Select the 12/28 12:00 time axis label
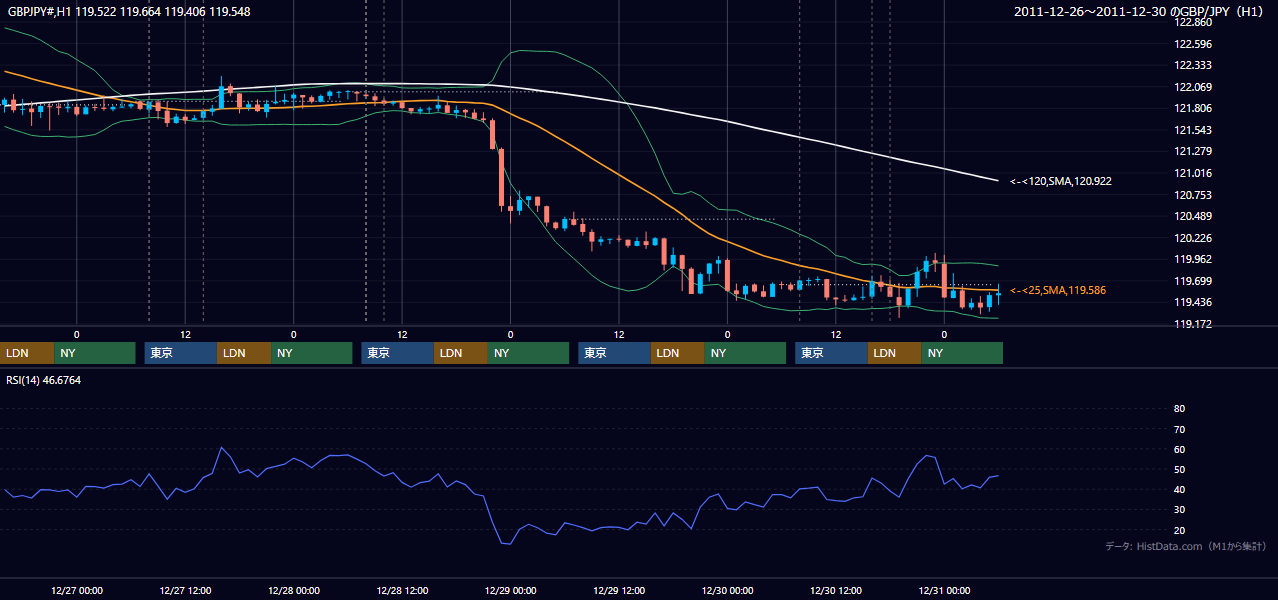This screenshot has height=600, width=1278. tap(402, 590)
